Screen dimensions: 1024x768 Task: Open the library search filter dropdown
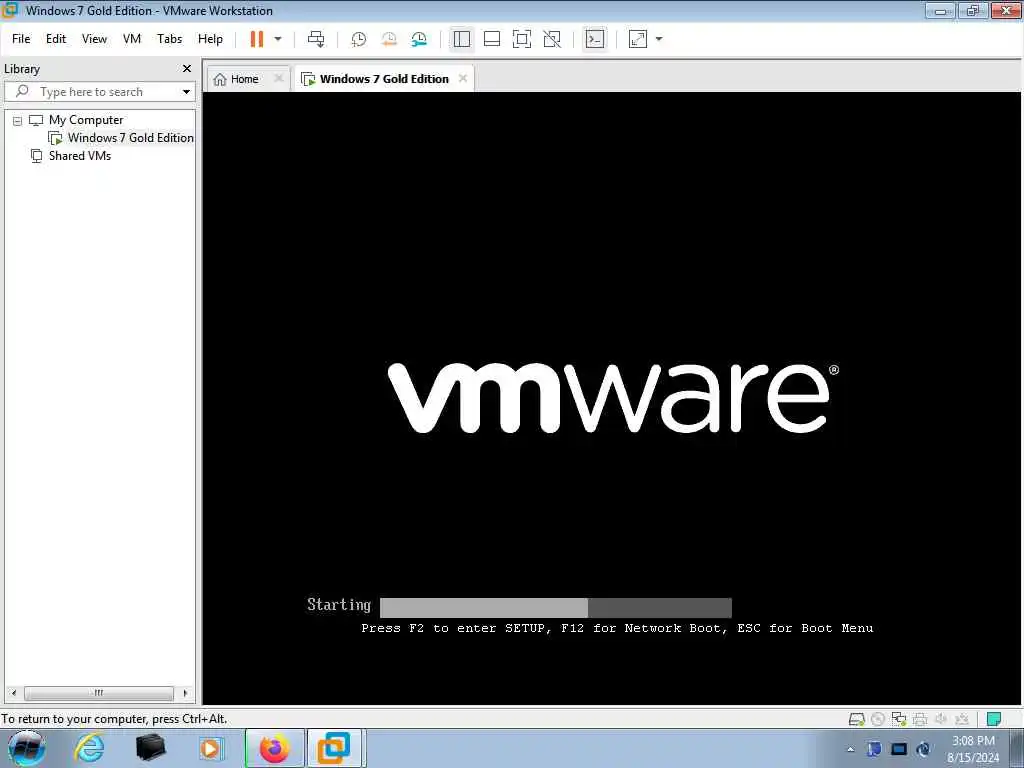point(186,92)
